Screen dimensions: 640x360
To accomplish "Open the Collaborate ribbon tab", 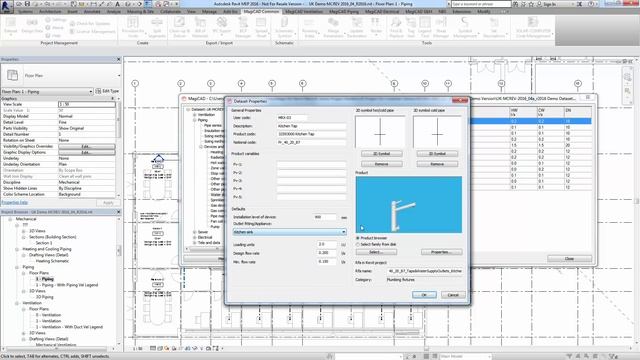I will point(170,12).
